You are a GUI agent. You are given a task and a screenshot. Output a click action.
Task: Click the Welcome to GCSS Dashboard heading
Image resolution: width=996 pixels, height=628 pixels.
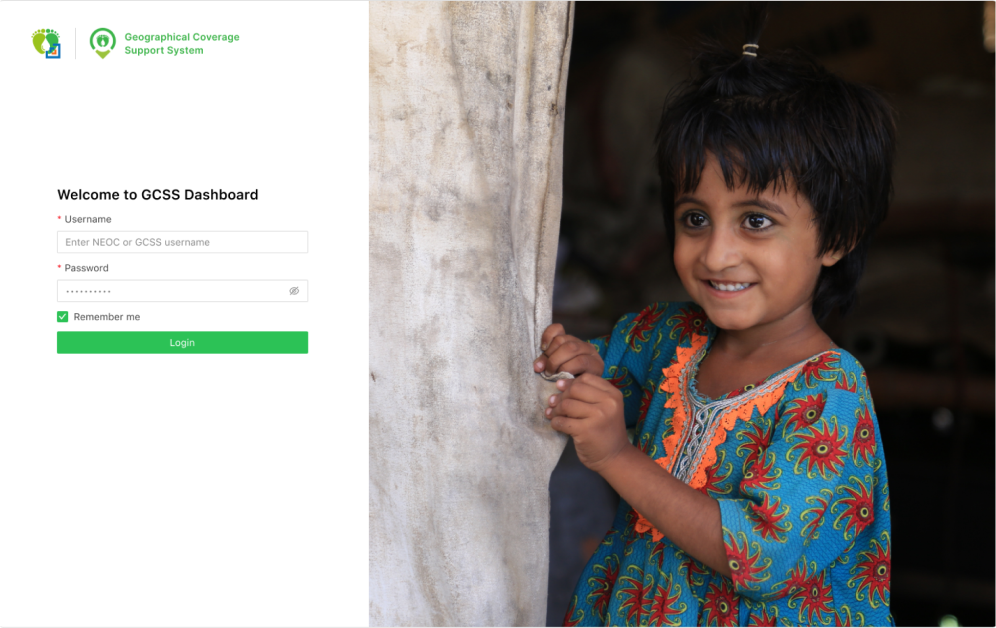click(158, 194)
